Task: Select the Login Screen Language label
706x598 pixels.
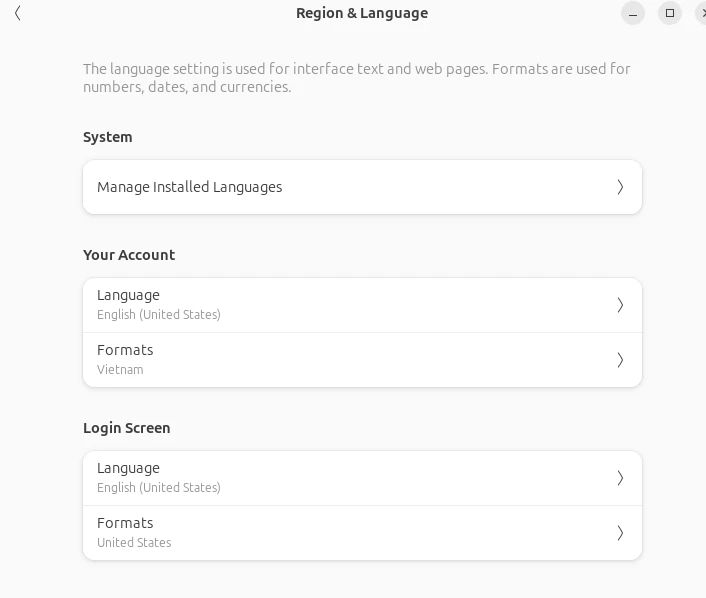Action: click(x=128, y=468)
